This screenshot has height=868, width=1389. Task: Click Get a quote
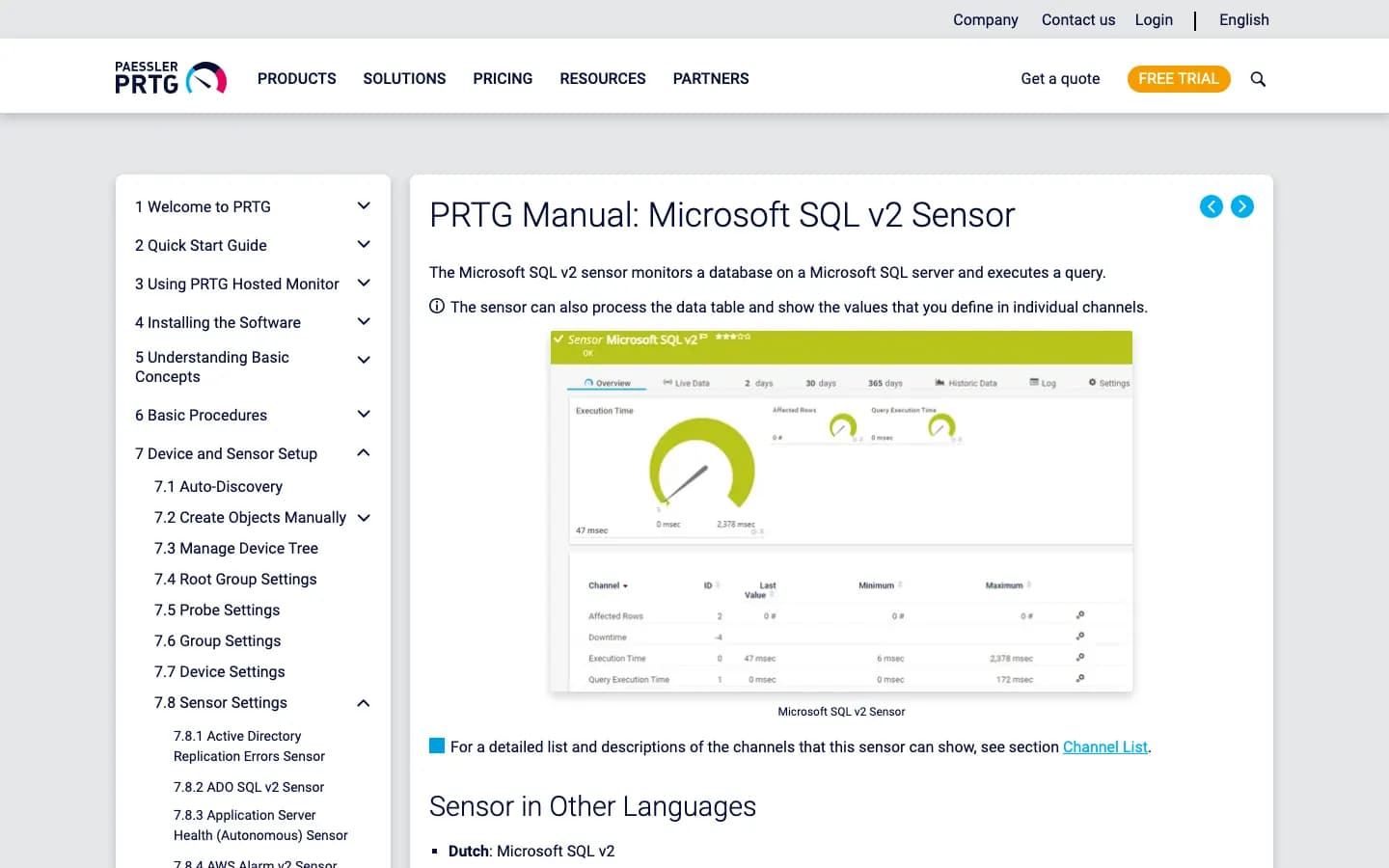1060,79
